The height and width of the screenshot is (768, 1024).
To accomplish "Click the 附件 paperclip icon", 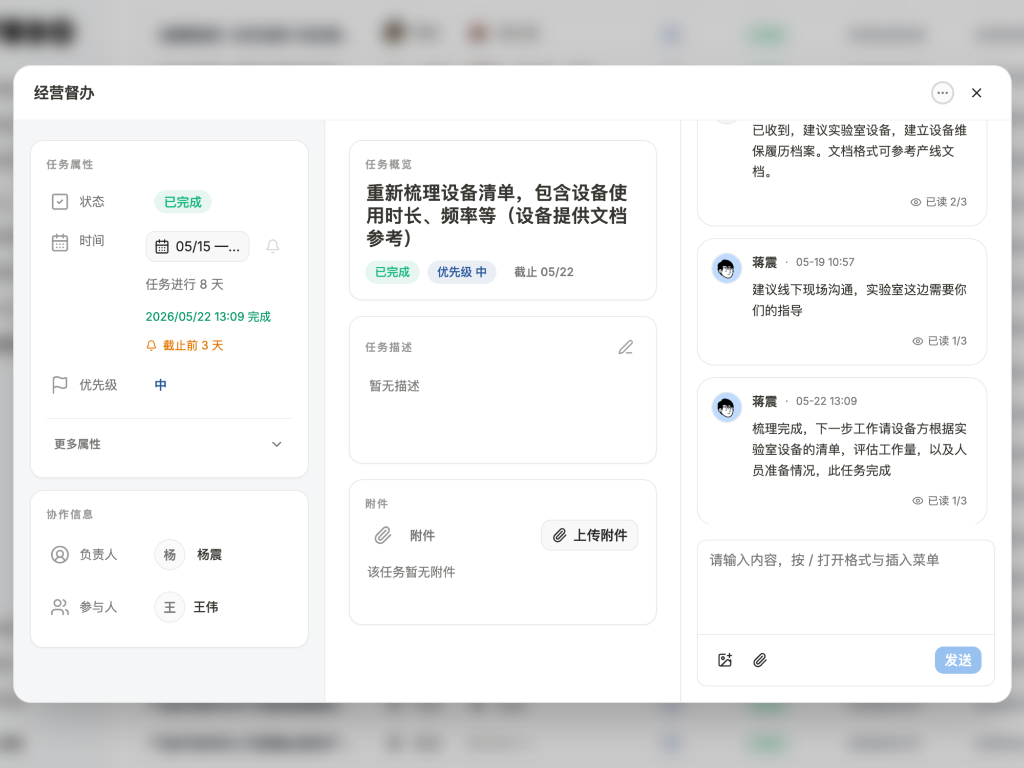I will (x=383, y=536).
